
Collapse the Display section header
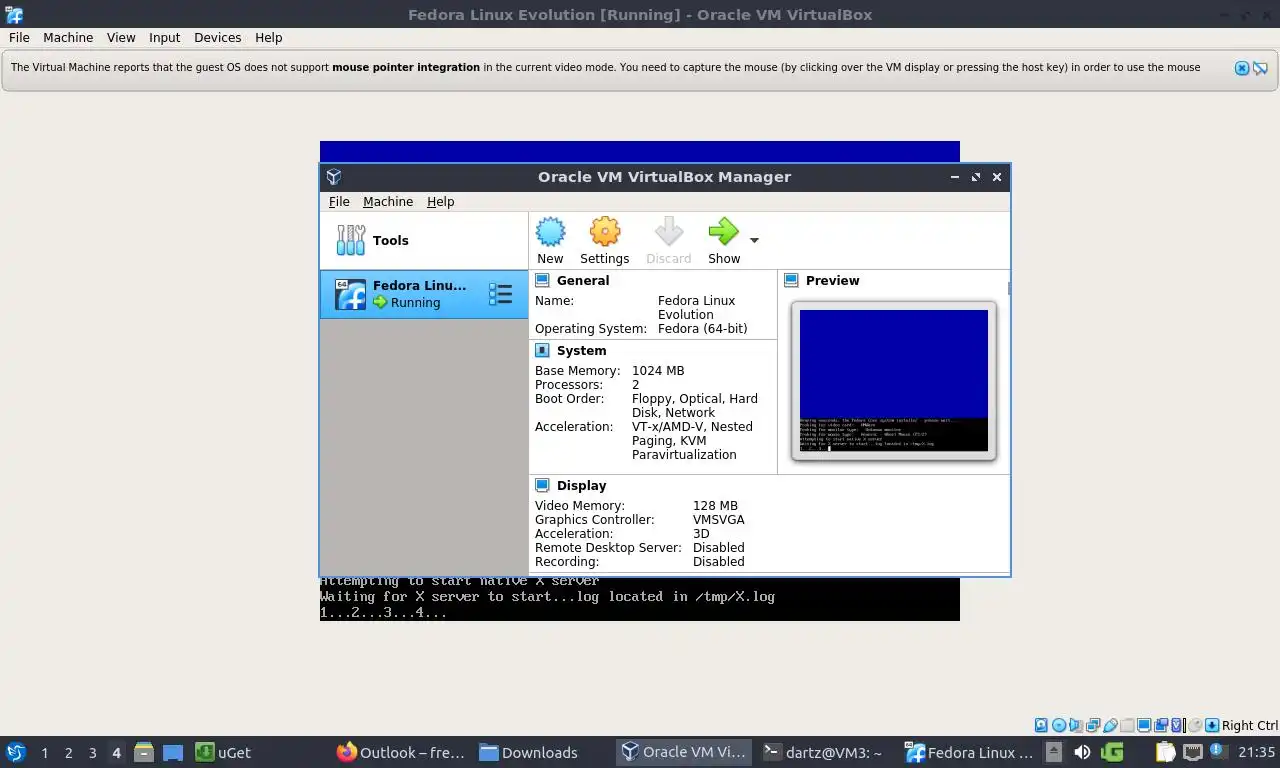coord(581,486)
